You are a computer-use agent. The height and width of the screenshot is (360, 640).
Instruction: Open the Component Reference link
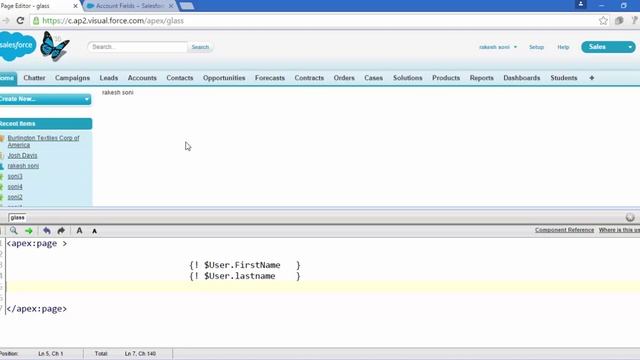pyautogui.click(x=564, y=230)
